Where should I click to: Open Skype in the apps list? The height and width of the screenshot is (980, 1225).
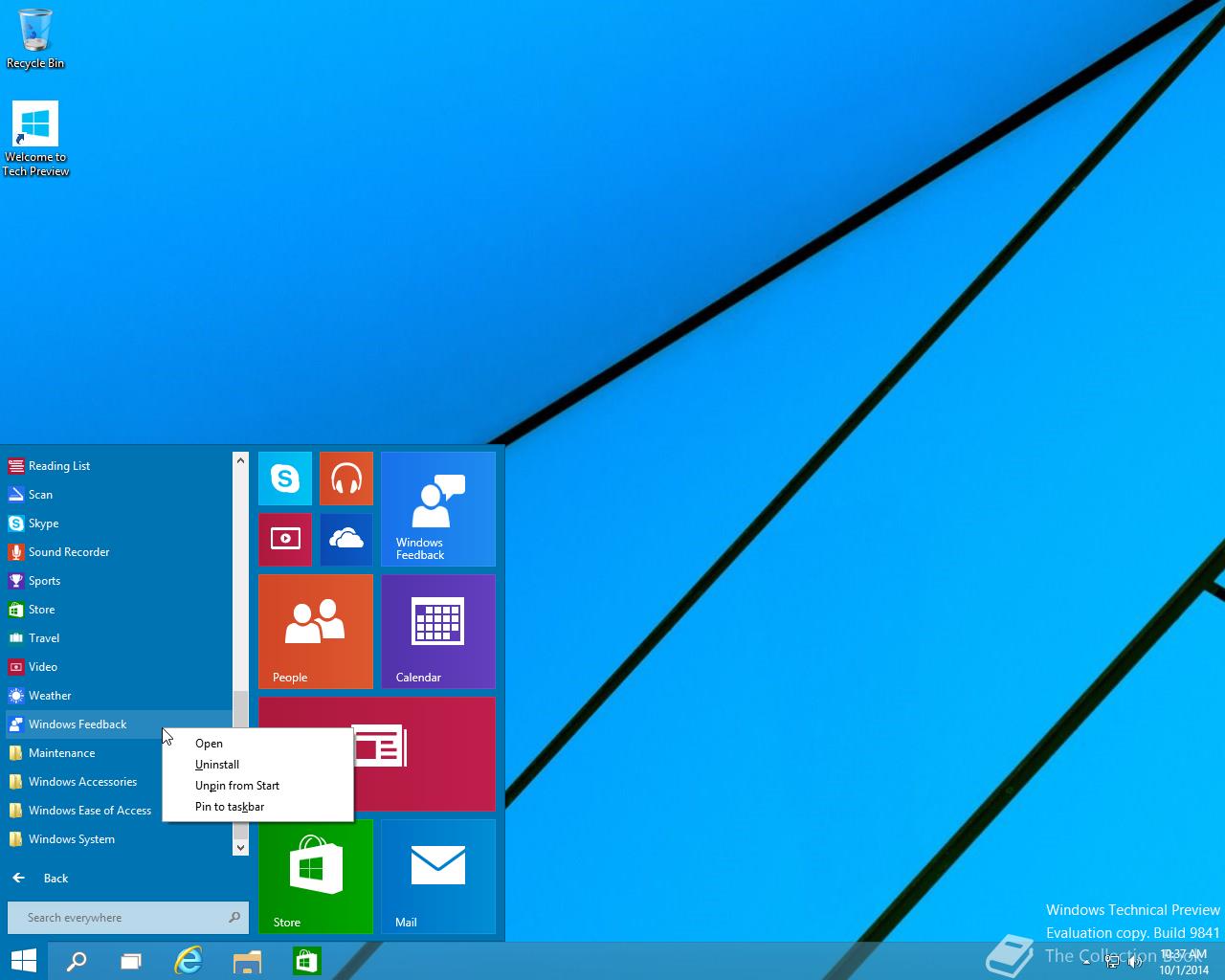click(x=119, y=523)
